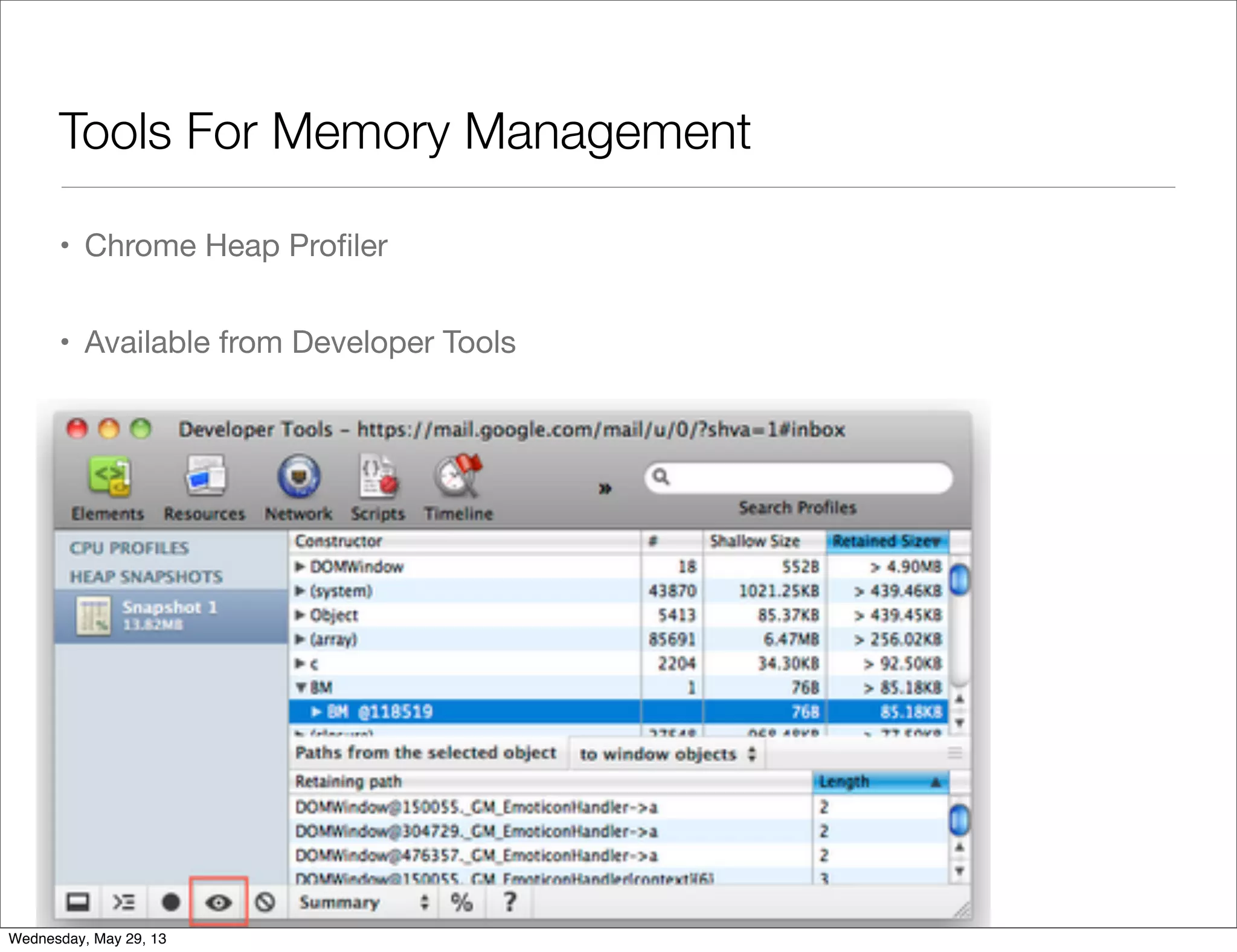This screenshot has width=1237, height=952.
Task: Show the console drawer icon
Action: [124, 902]
